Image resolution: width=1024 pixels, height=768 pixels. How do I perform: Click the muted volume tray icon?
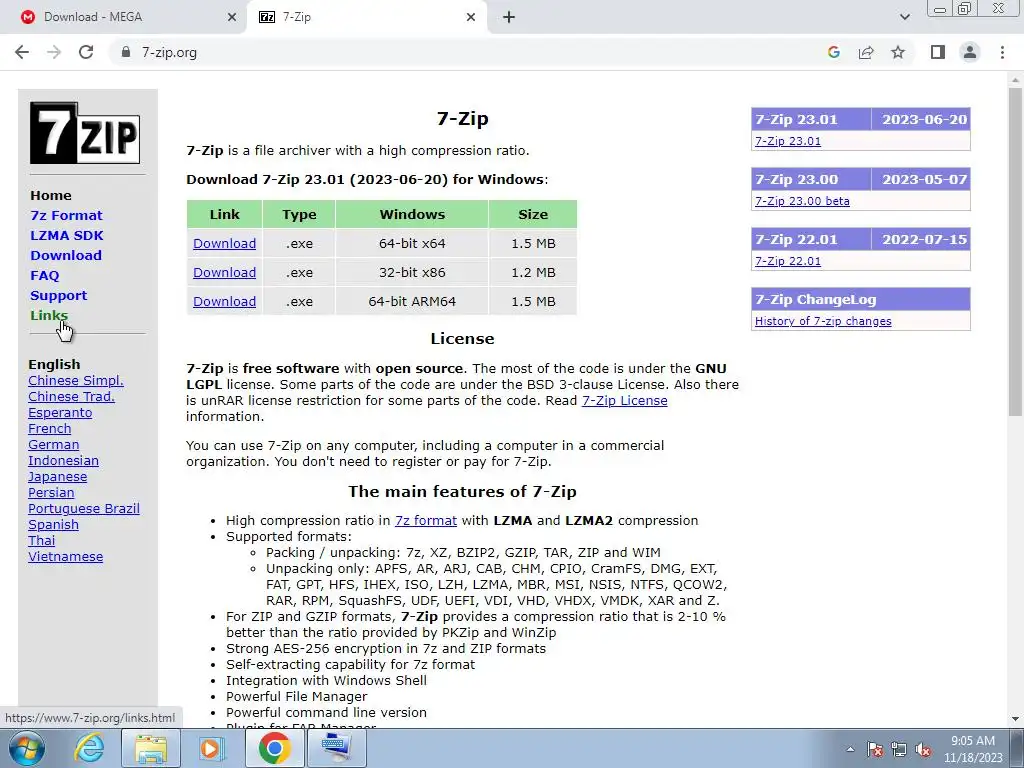point(923,749)
